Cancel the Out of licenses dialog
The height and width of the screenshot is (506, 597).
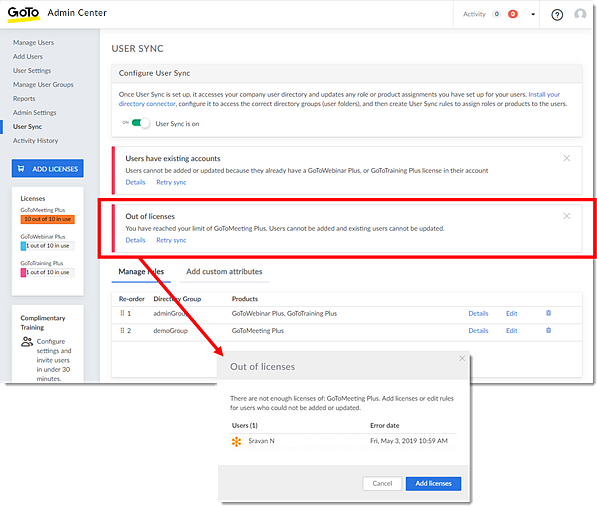[382, 484]
